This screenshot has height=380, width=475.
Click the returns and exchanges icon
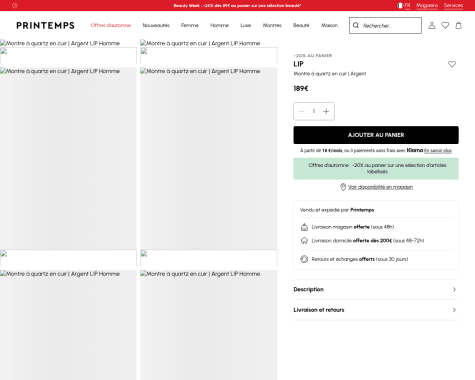(304, 259)
